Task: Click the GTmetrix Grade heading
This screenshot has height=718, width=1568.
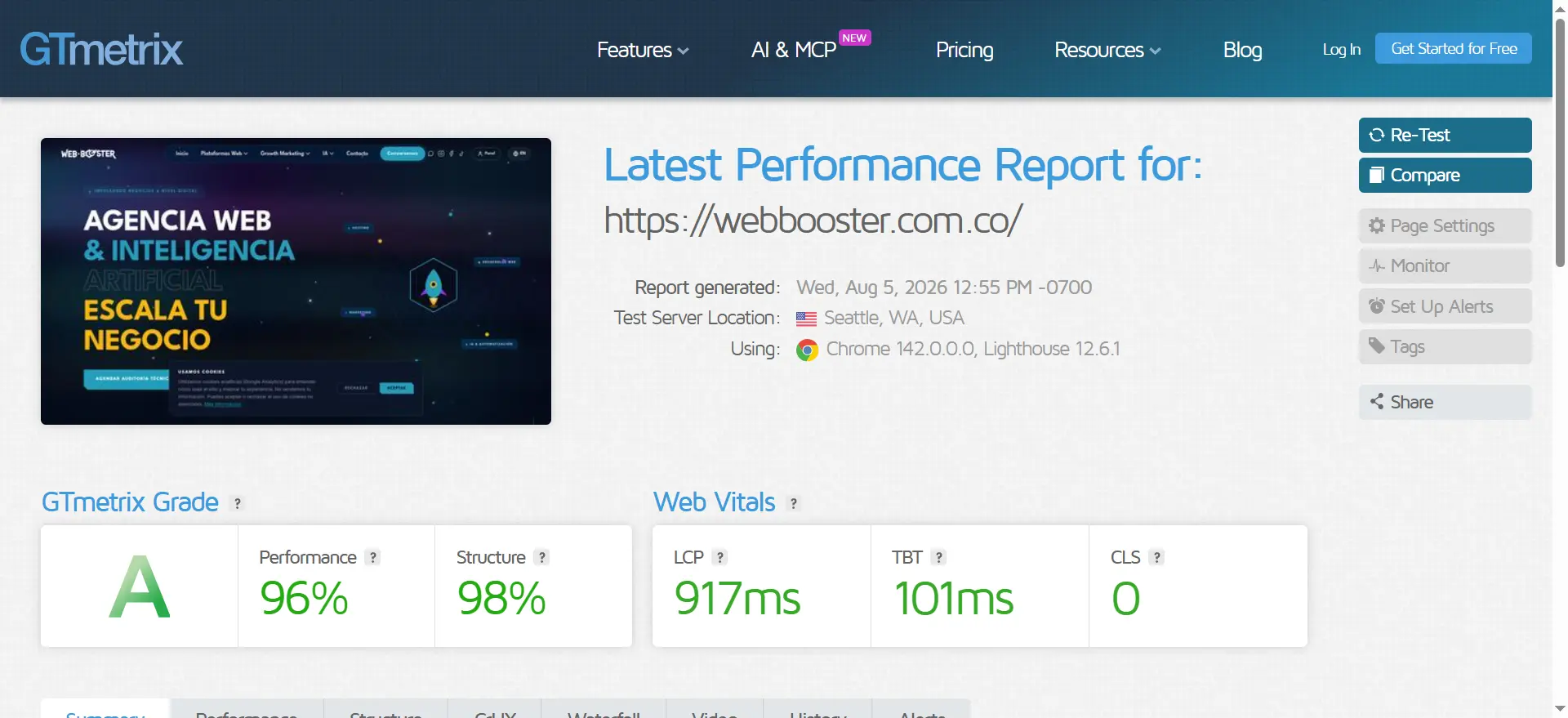Action: click(x=130, y=502)
